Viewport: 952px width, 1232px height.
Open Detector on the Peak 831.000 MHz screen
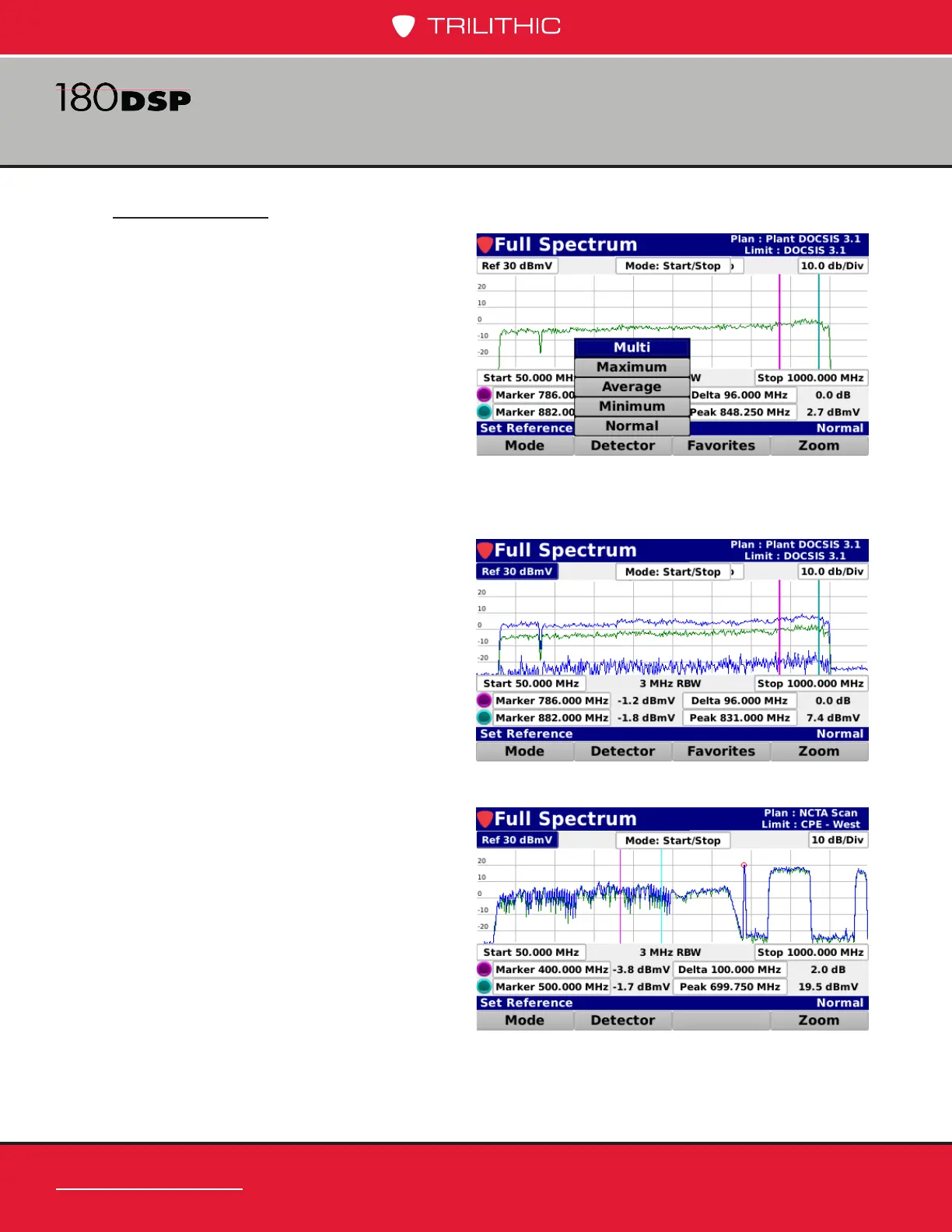click(623, 751)
